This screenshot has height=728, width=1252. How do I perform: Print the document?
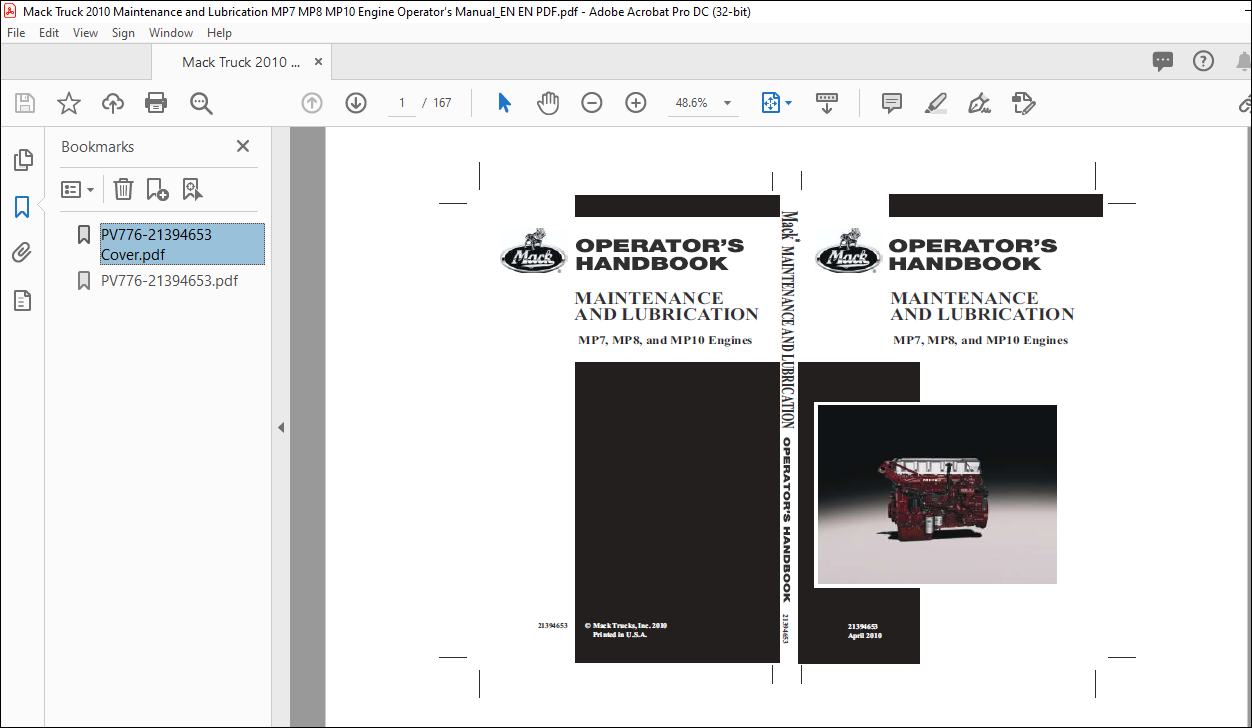[x=156, y=103]
